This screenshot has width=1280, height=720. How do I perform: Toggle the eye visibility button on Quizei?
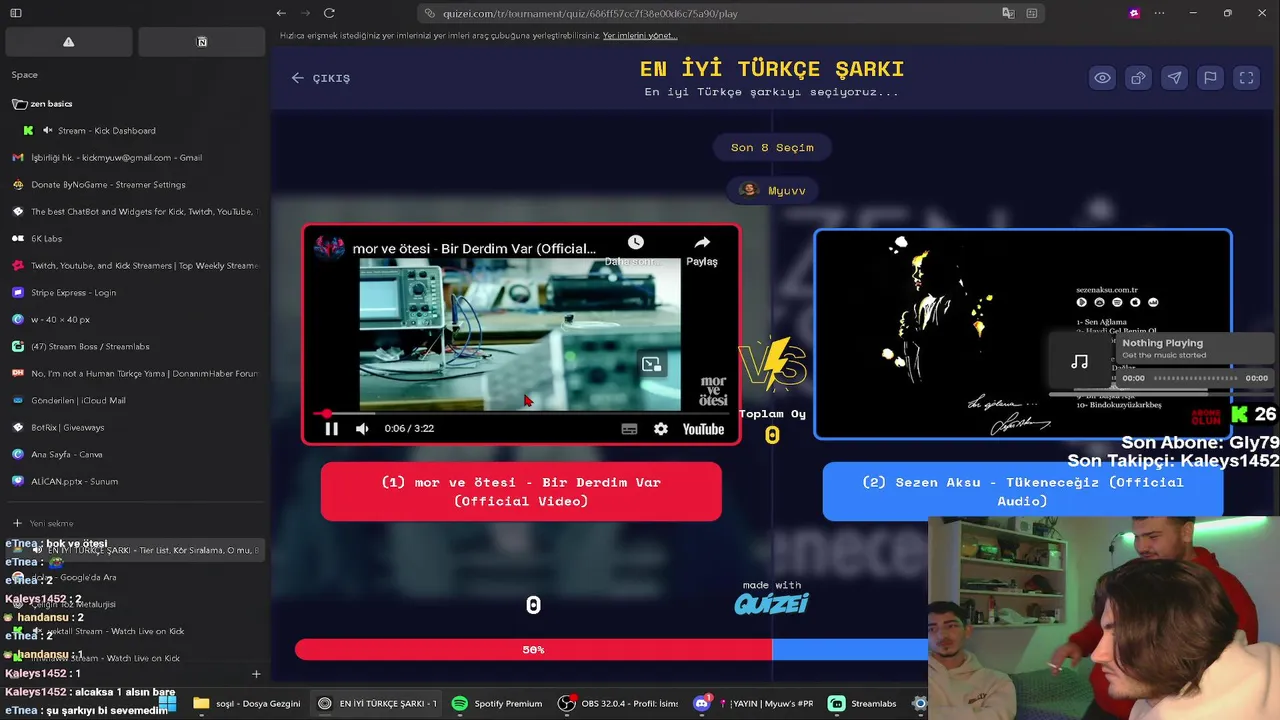click(x=1102, y=78)
